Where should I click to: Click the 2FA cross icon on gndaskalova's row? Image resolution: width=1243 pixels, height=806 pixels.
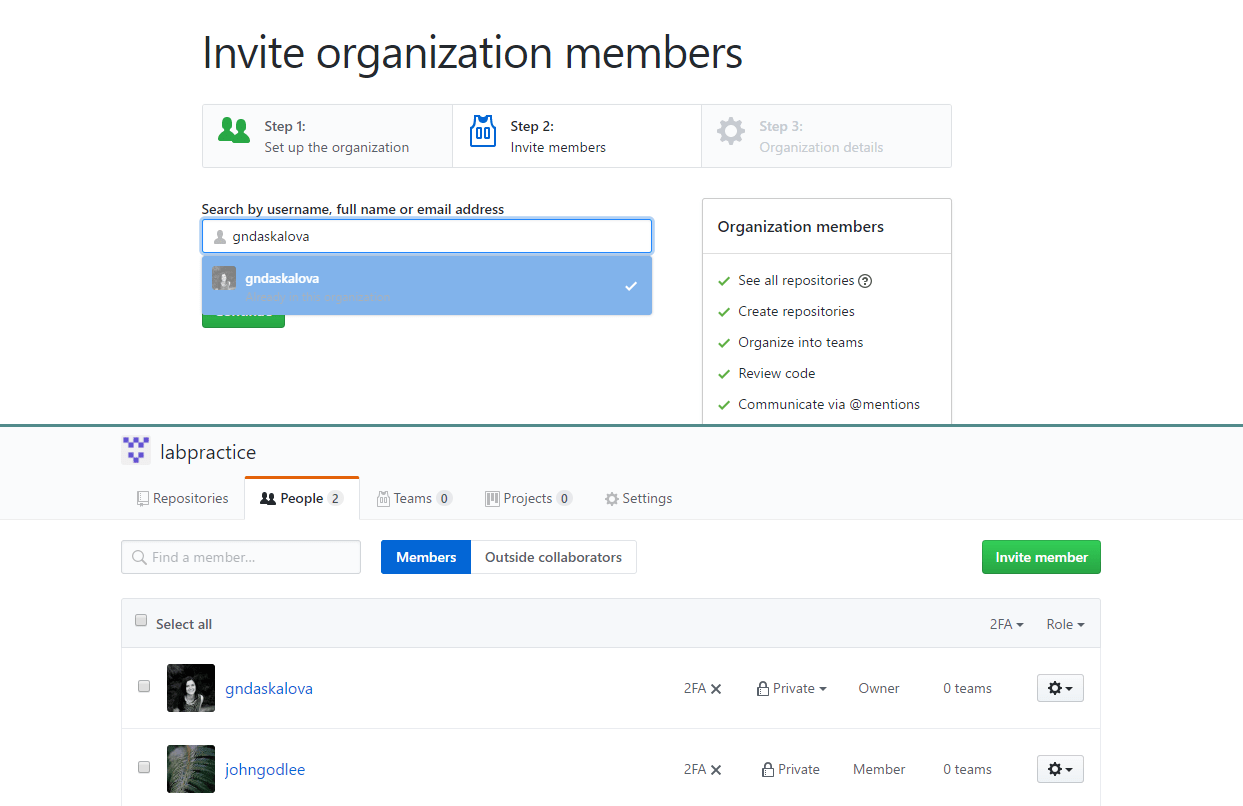716,688
